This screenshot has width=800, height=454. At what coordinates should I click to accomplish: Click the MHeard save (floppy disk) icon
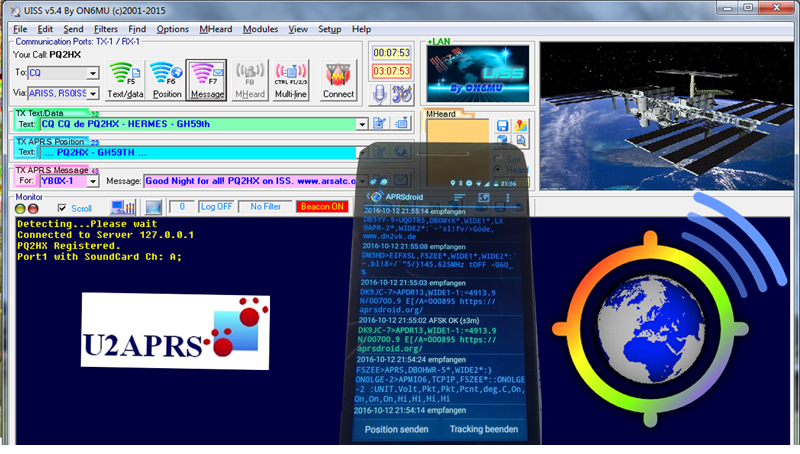(502, 125)
